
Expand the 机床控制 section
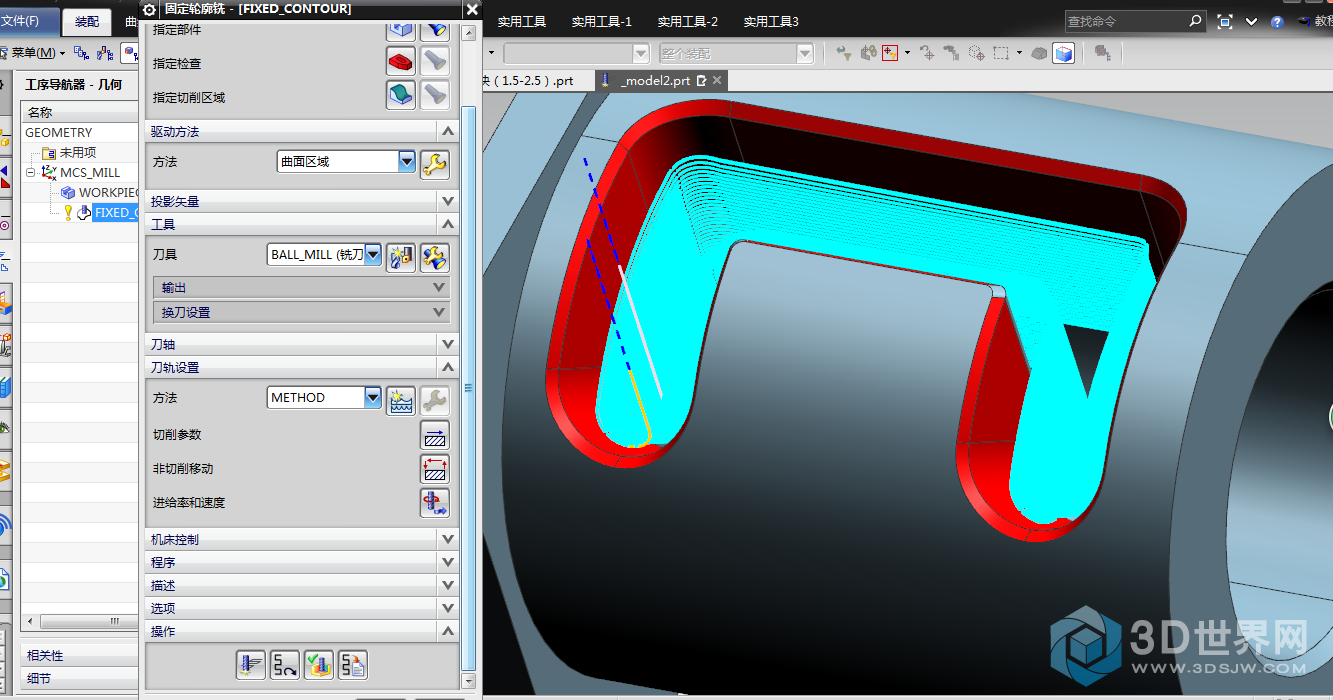[447, 539]
